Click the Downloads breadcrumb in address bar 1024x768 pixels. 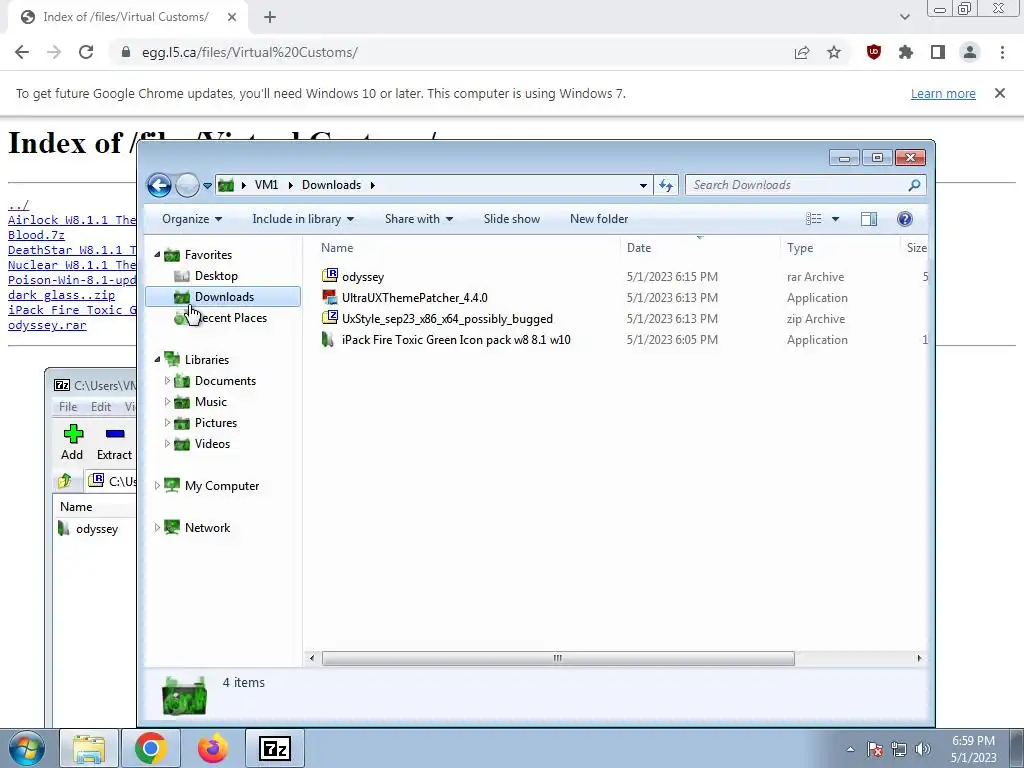coord(331,185)
